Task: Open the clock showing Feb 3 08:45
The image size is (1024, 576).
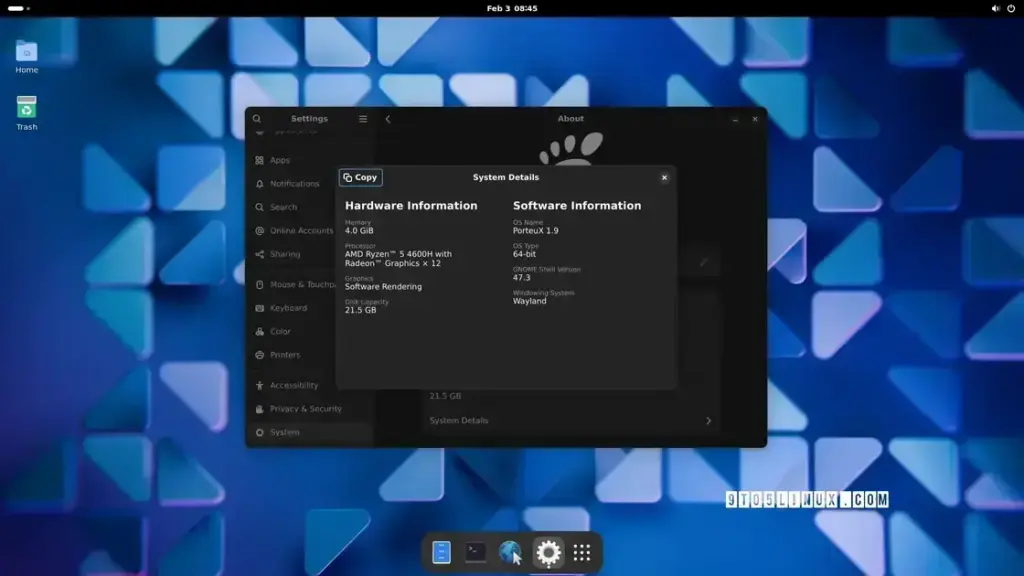Action: (512, 8)
